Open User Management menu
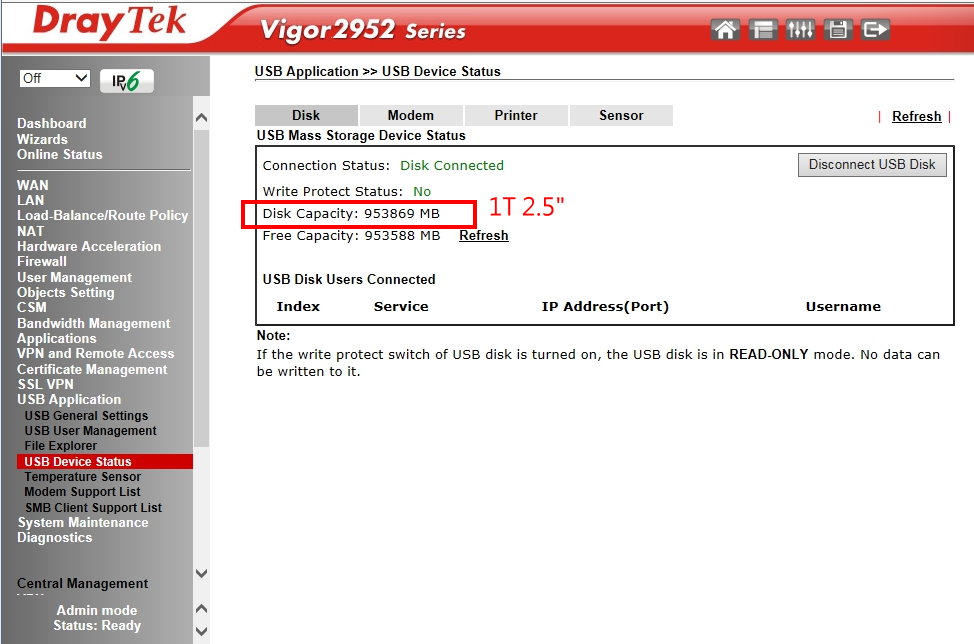The width and height of the screenshot is (974, 644). 75,278
